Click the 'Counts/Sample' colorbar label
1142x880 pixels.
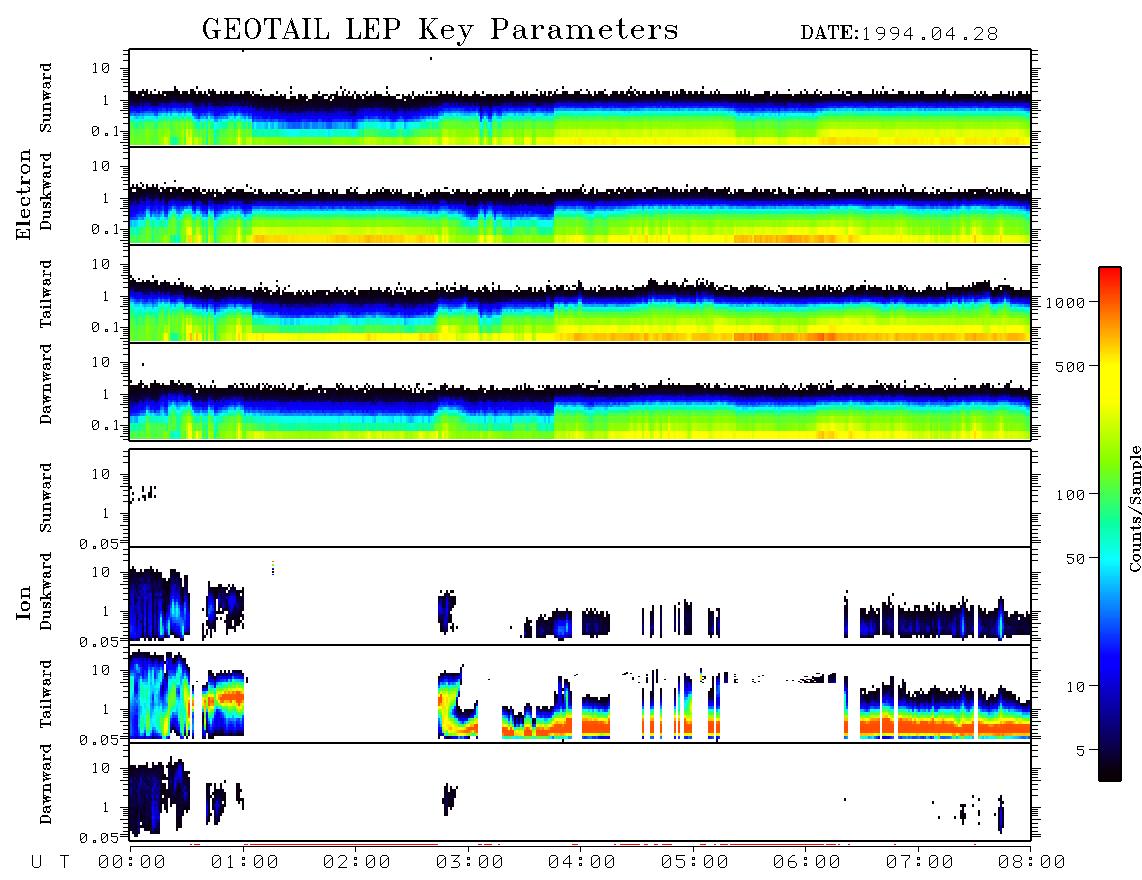pos(1134,508)
